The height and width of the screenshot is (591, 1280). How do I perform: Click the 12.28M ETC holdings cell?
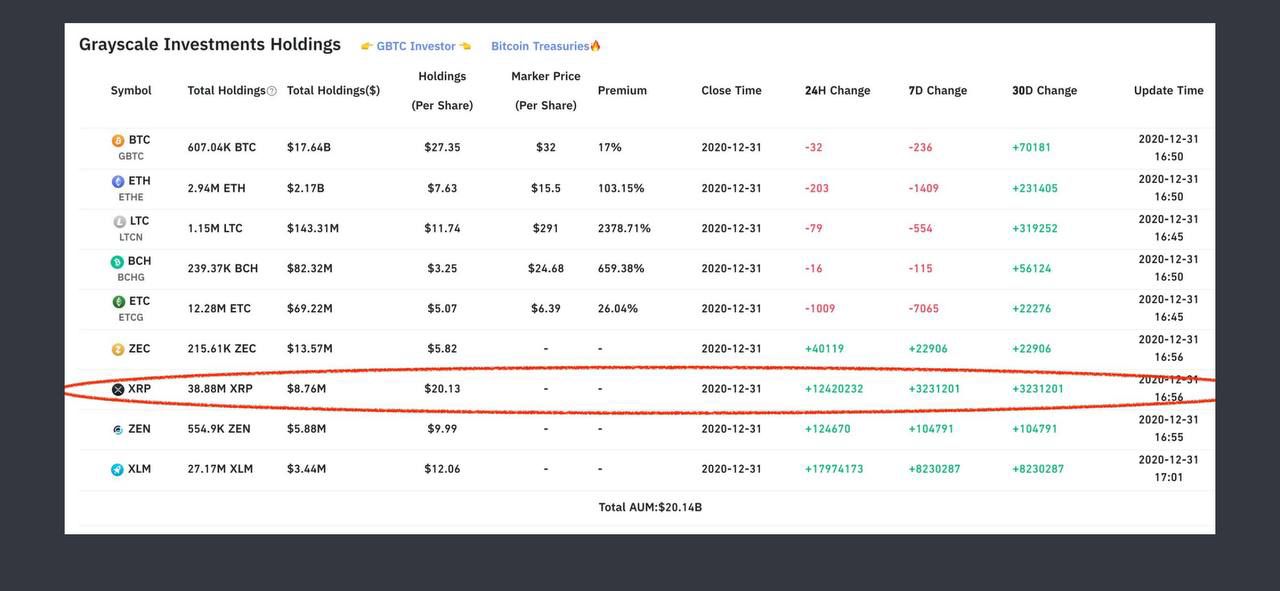[x=219, y=308]
